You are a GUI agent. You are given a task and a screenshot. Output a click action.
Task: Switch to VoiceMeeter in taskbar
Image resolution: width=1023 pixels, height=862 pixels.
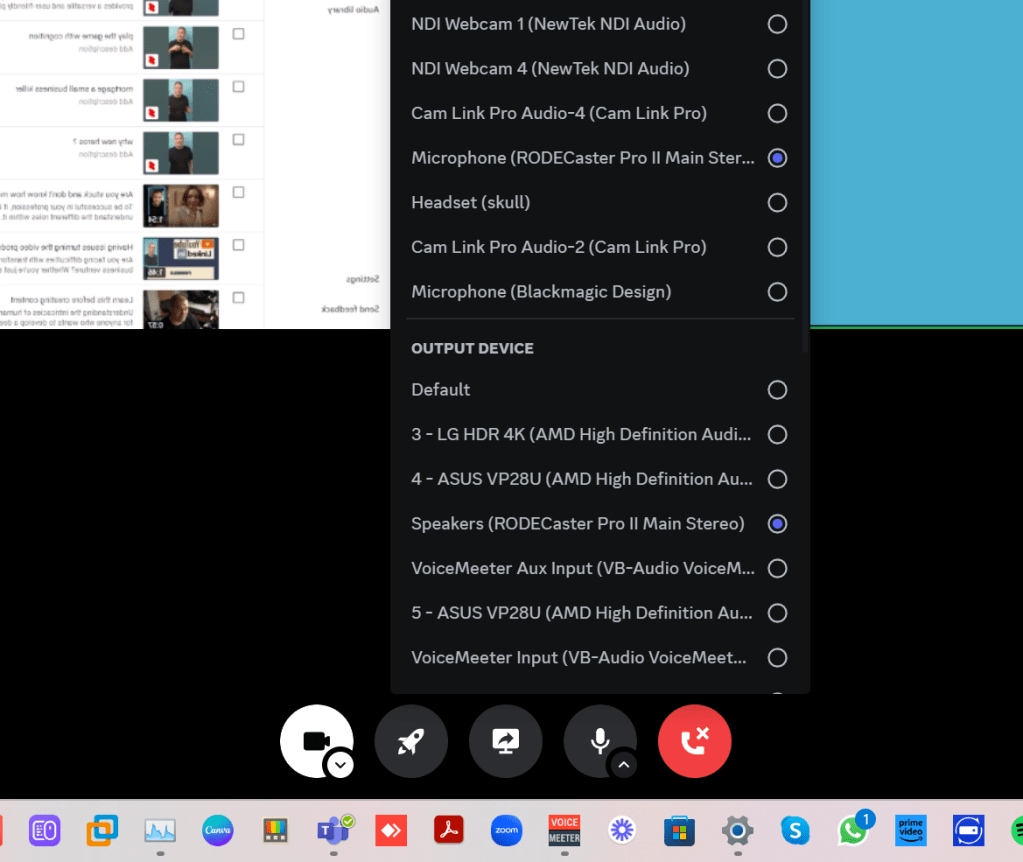(564, 830)
